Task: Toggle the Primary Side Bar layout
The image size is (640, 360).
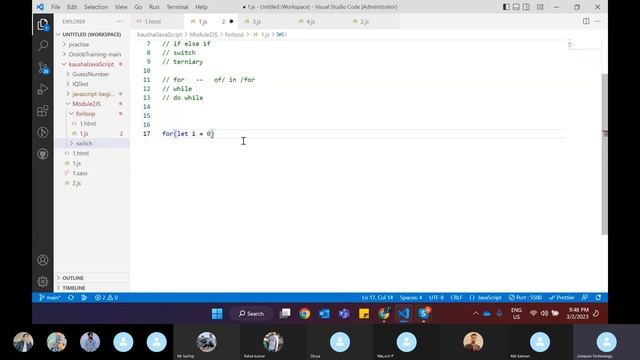Action: click(x=506, y=7)
